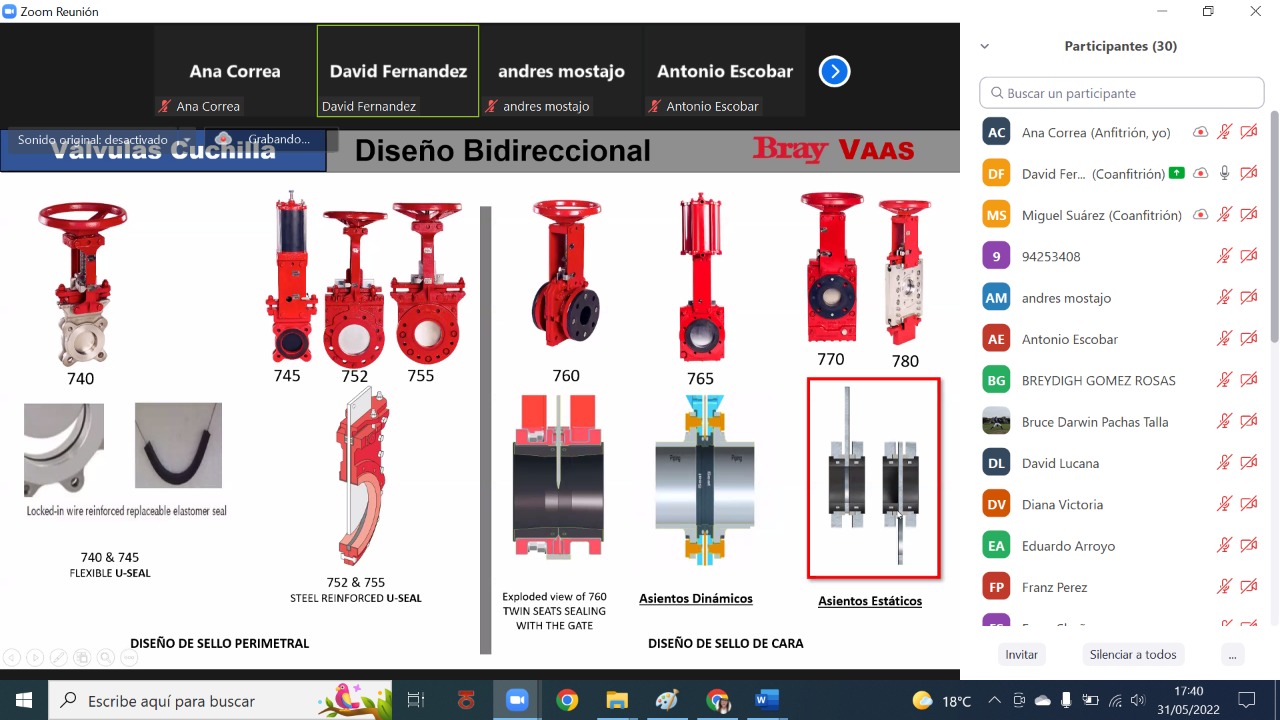Click the Silenciar a todos button
Image resolution: width=1280 pixels, height=720 pixels.
tap(1133, 654)
